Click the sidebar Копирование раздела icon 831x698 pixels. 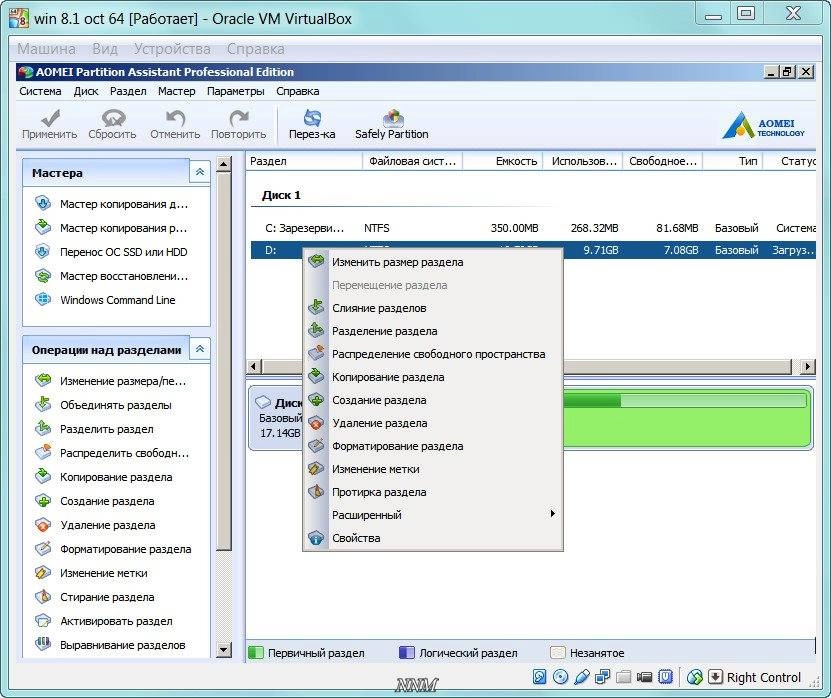point(43,476)
